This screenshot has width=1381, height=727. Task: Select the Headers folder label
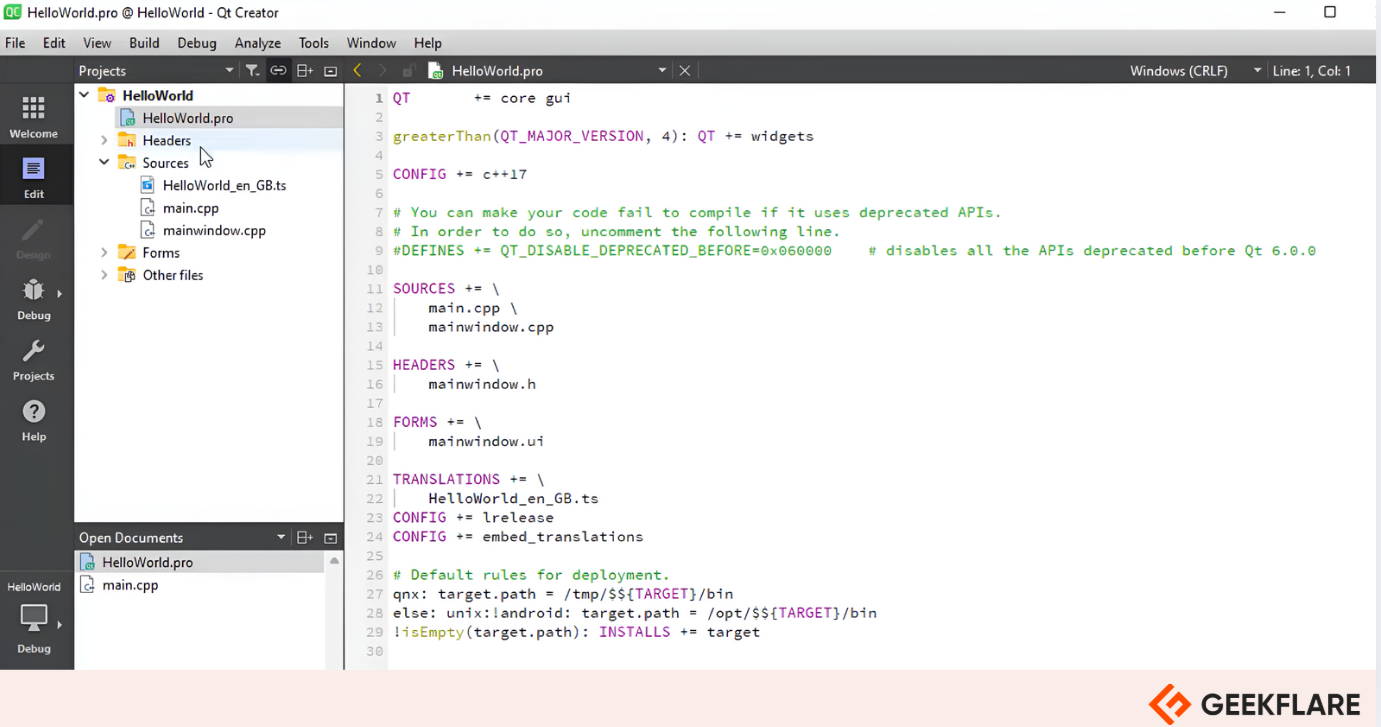166,141
